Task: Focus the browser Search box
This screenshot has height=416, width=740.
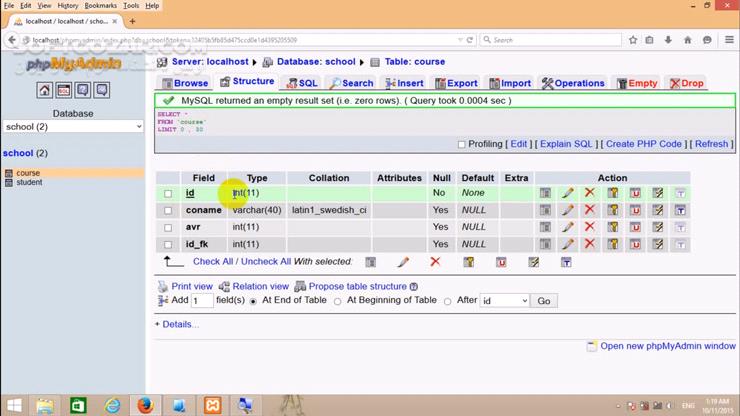Action: tap(550, 40)
